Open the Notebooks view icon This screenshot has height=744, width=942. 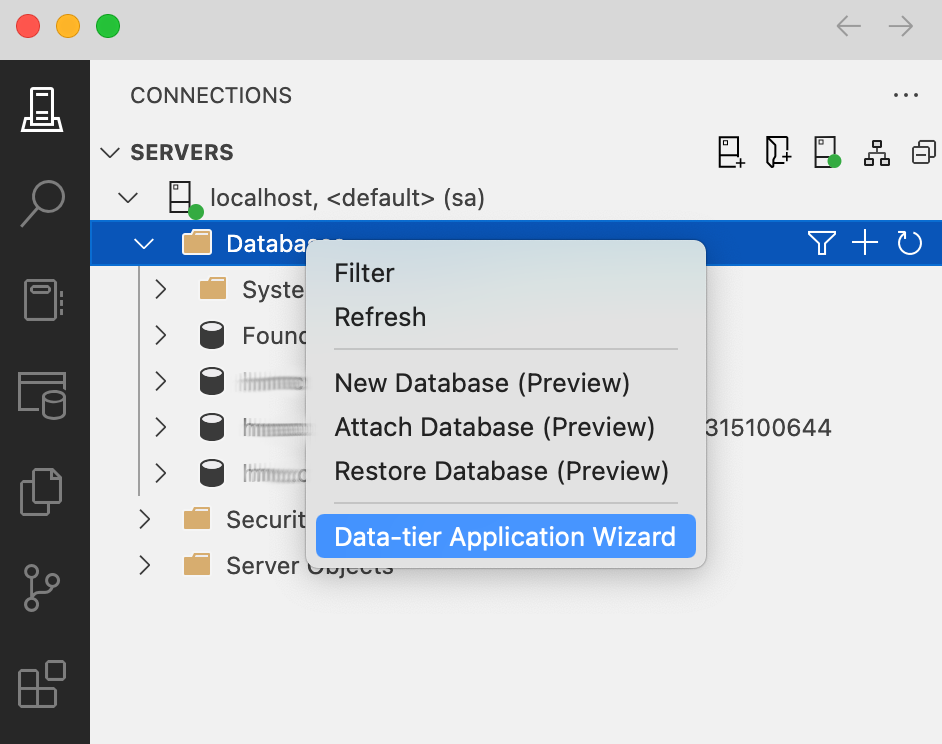coord(44,299)
